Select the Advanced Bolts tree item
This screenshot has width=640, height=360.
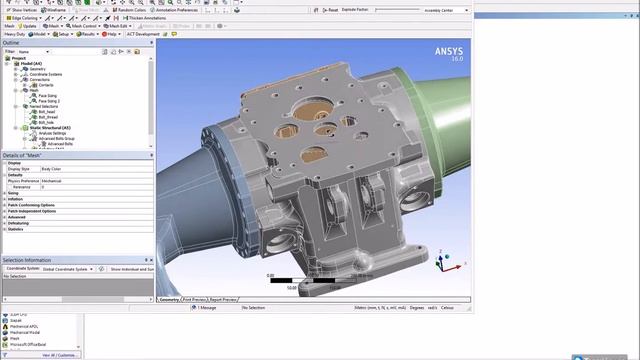[60, 144]
